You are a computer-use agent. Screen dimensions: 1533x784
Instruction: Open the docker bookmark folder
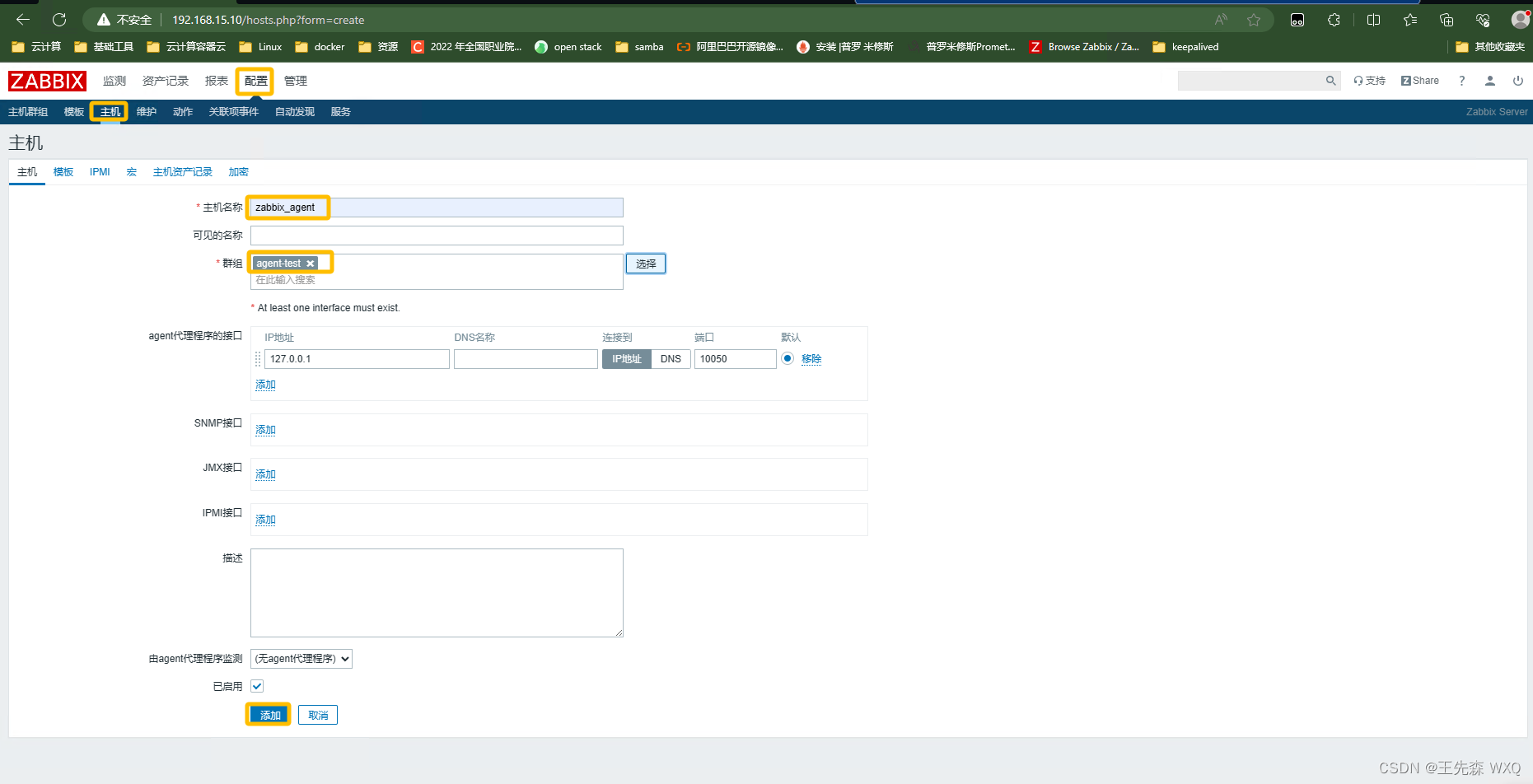(x=320, y=47)
